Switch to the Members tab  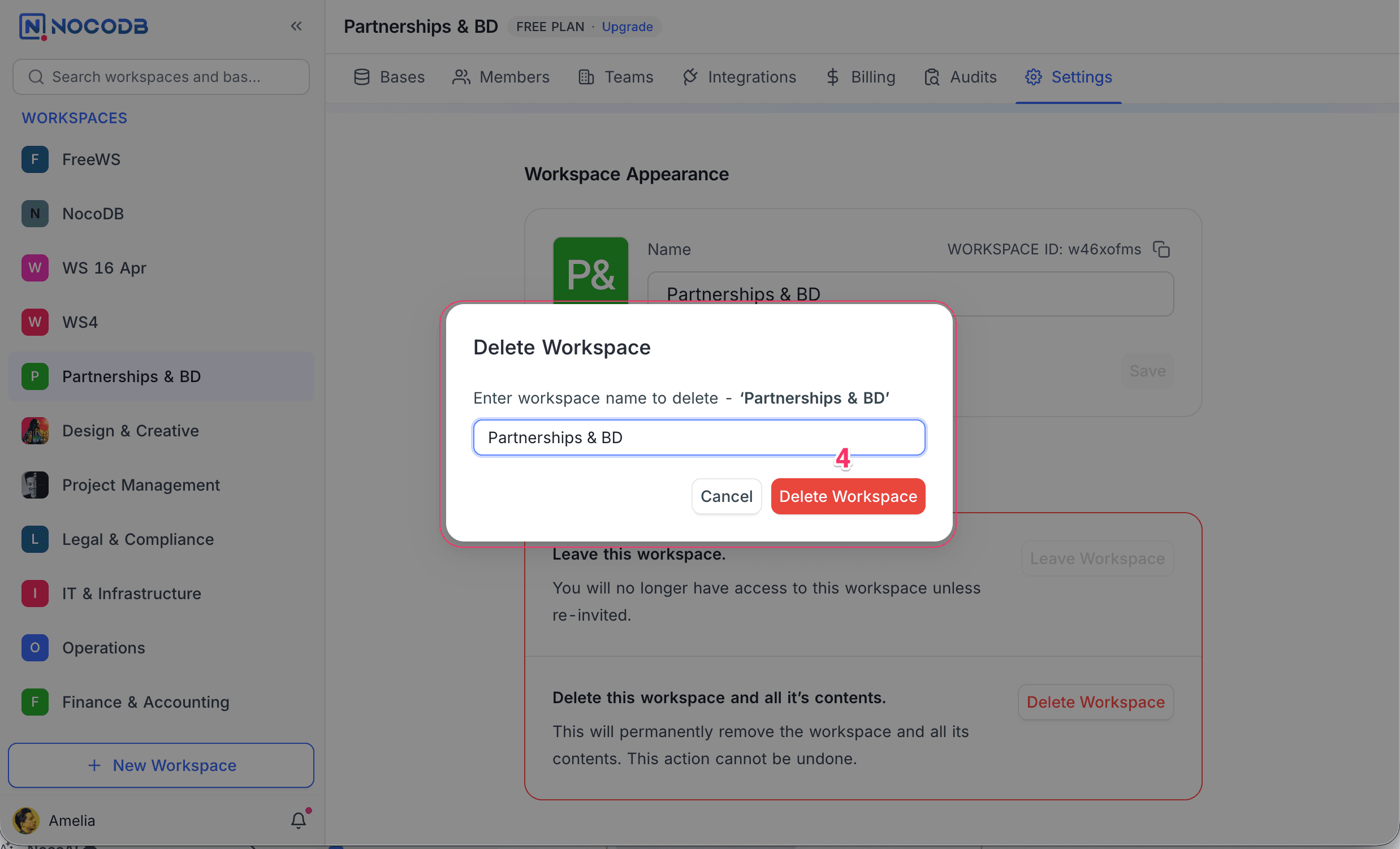501,77
